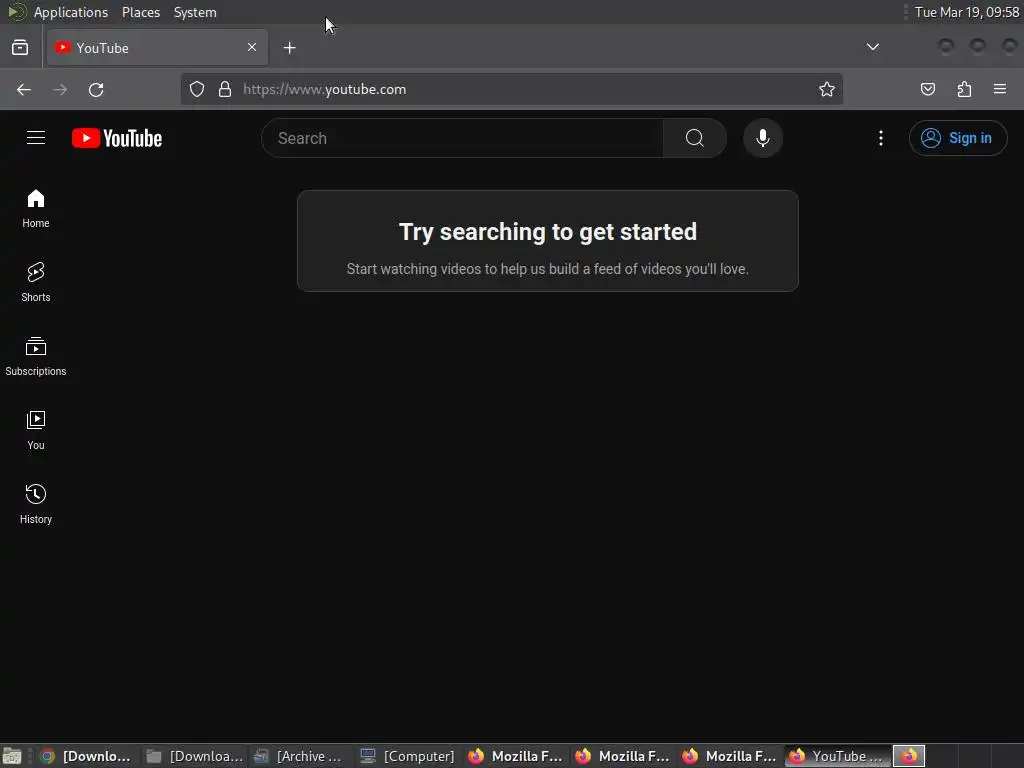This screenshot has width=1024, height=768.
Task: Switch to YouTube taskbar window
Action: coord(837,756)
